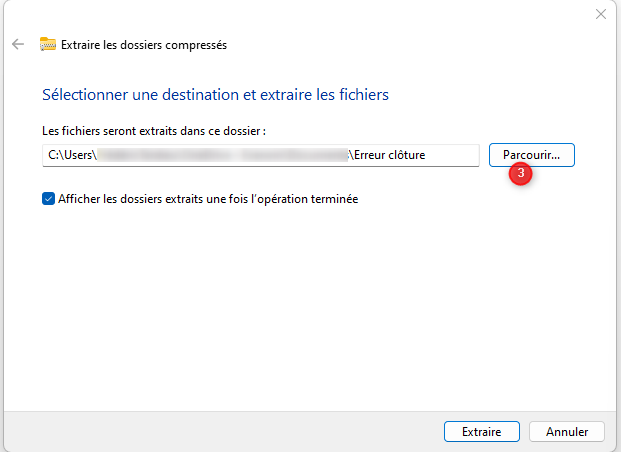This screenshot has height=452, width=621.
Task: Click the back arrow in the wizard header
Action: [x=17, y=44]
